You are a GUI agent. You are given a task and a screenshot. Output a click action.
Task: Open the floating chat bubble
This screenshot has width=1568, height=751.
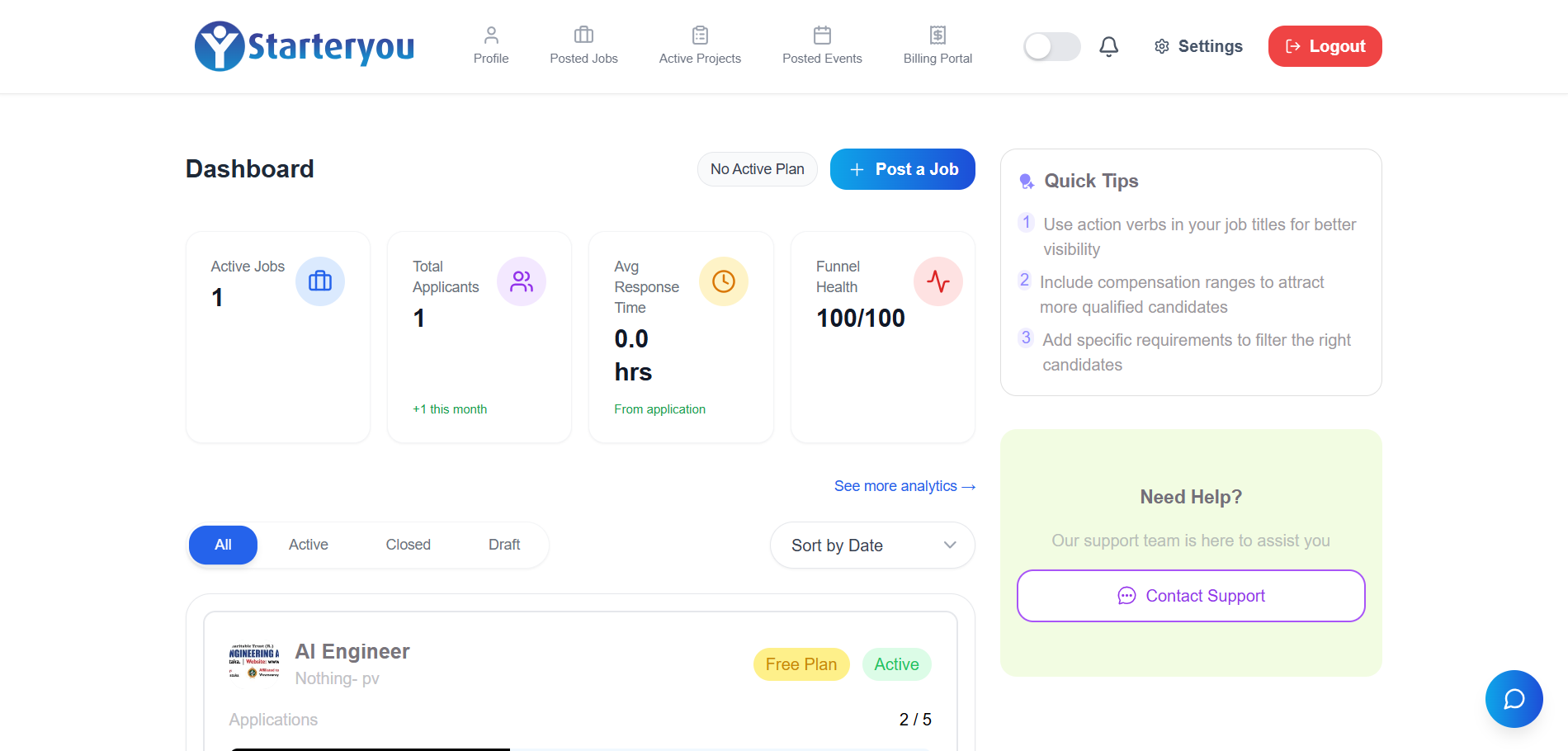click(1514, 698)
